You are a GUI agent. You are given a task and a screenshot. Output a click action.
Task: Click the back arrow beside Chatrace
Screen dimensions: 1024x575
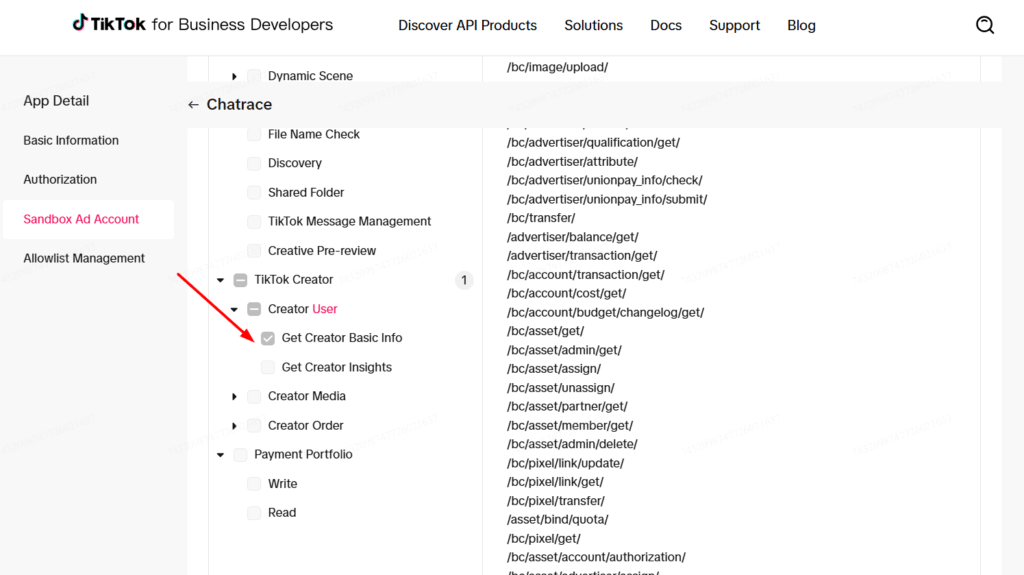coord(193,105)
